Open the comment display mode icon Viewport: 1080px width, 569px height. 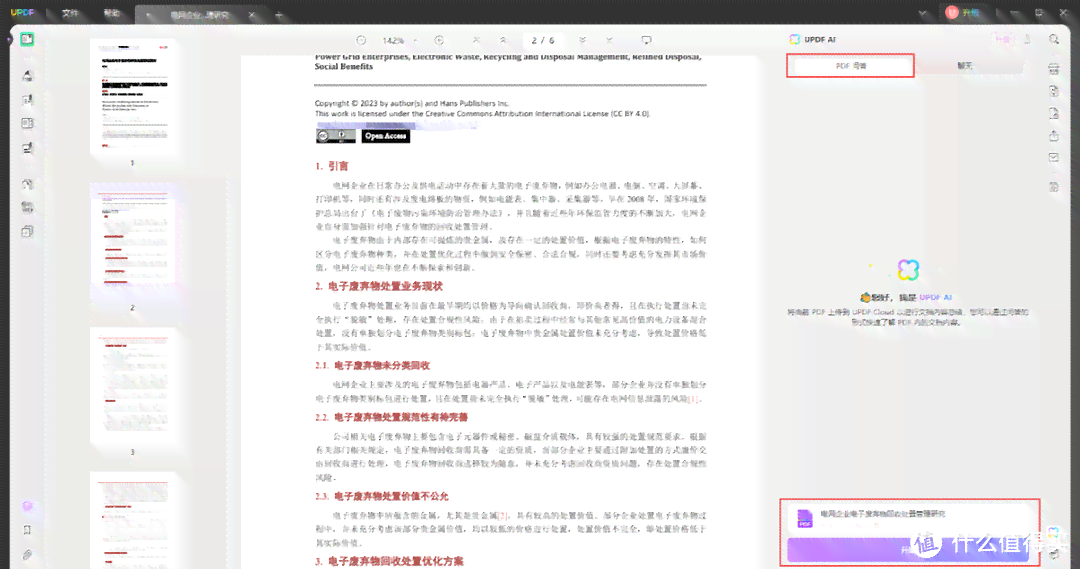pos(646,41)
